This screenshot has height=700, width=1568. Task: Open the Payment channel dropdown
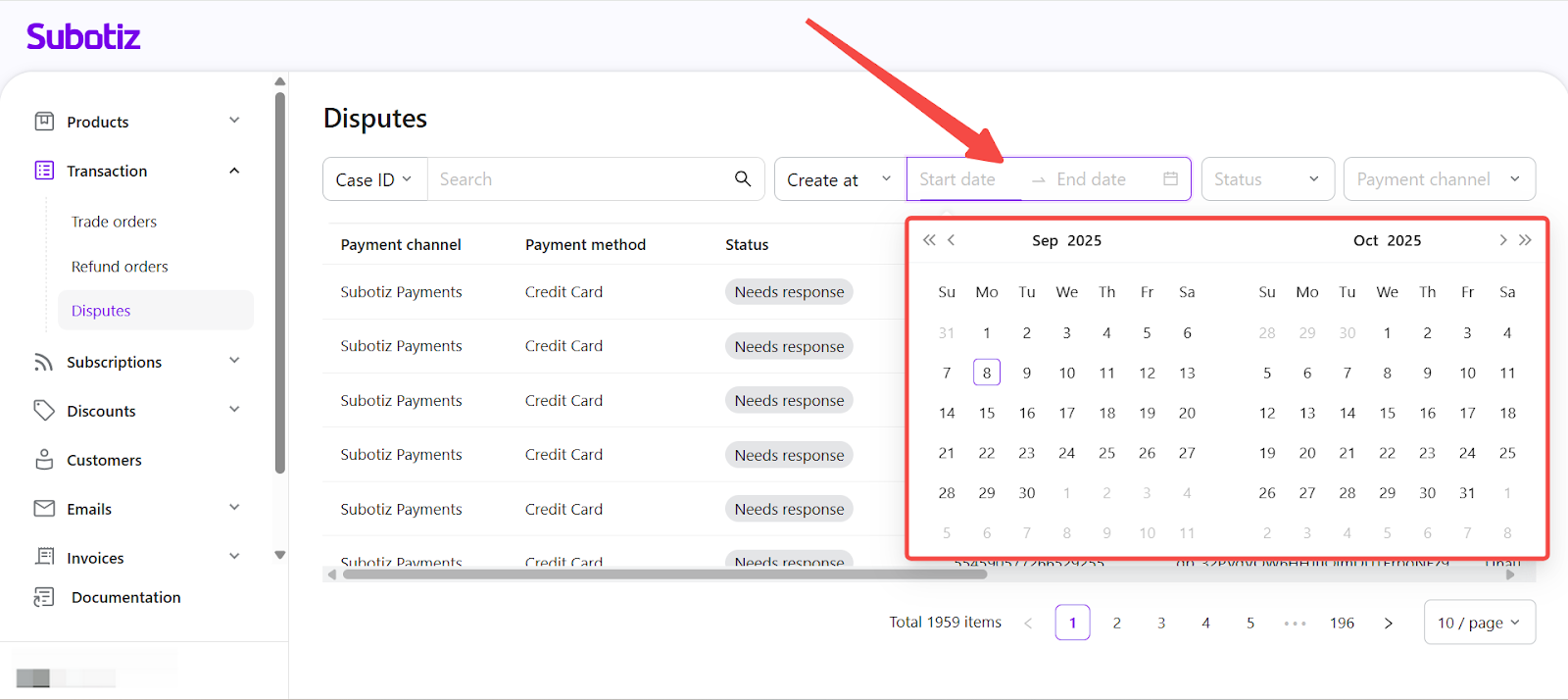[x=1438, y=179]
